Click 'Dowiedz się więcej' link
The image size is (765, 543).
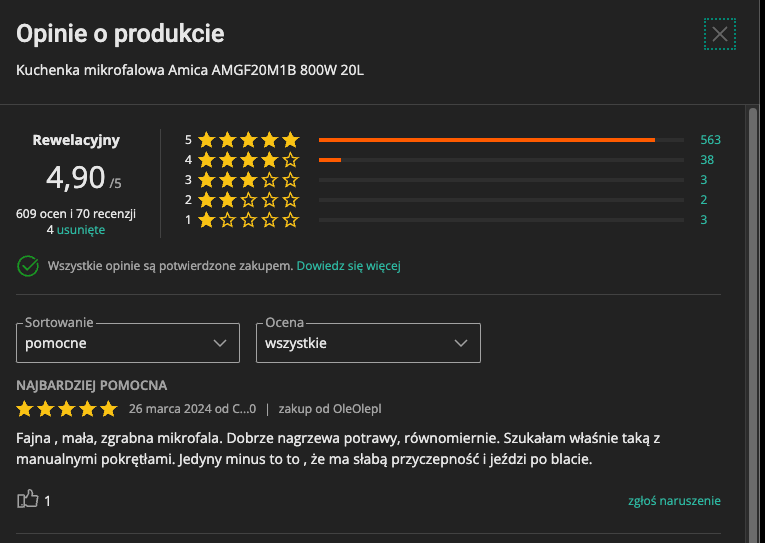point(348,266)
